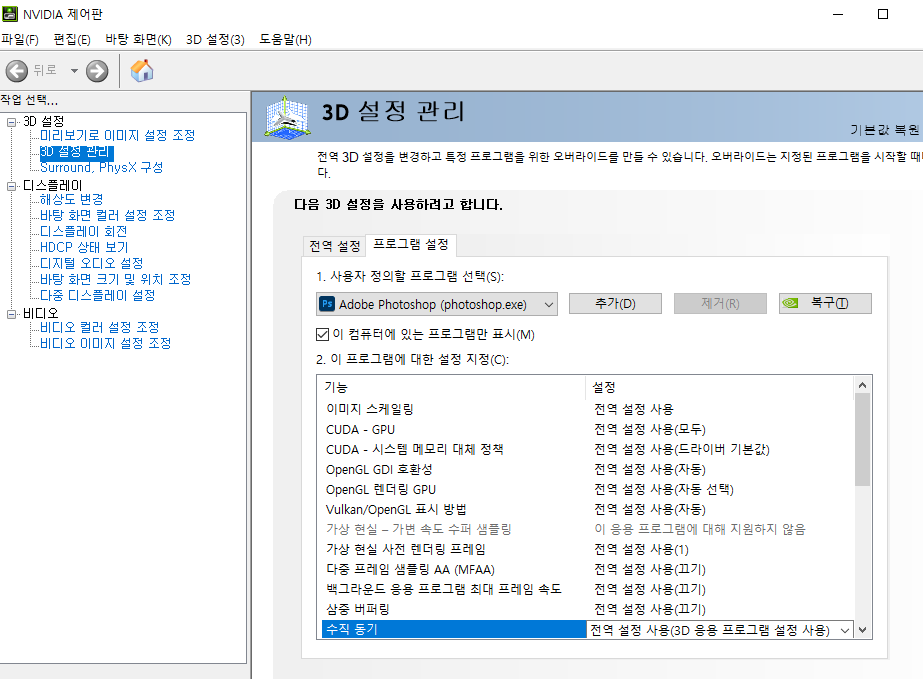Image resolution: width=923 pixels, height=679 pixels.
Task: Click the settings list scrollbar thumb
Action: (862, 440)
